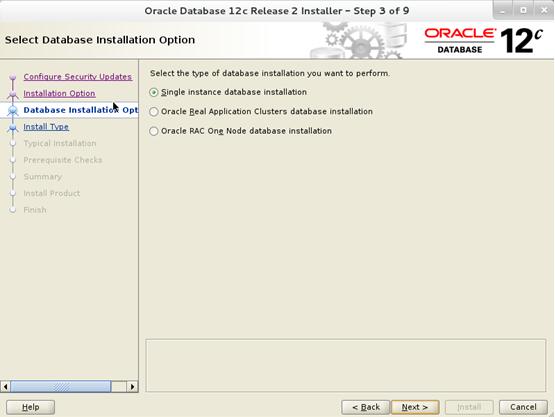Screen dimensions: 555x417
Task: Cancel the Oracle installer
Action: coord(523,407)
